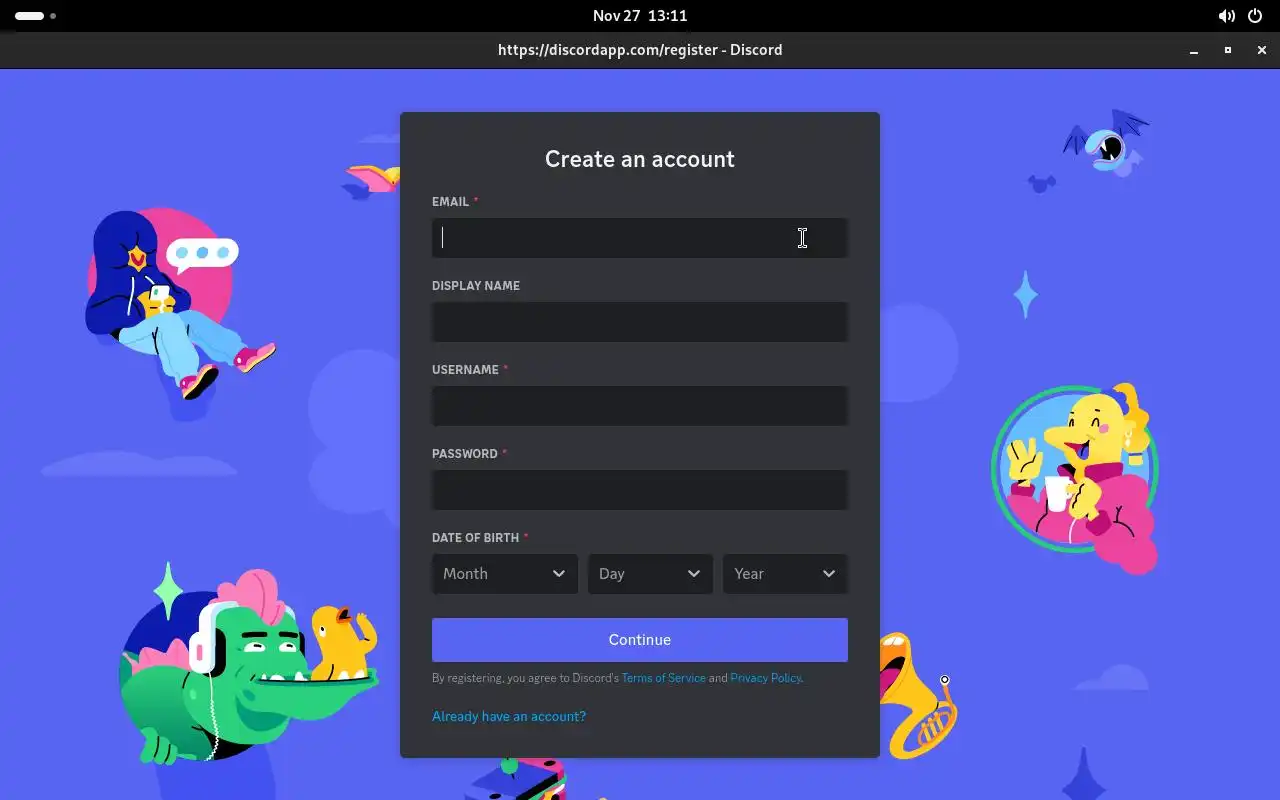Image resolution: width=1280 pixels, height=800 pixels.
Task: Open the Month dropdown
Action: 505,574
